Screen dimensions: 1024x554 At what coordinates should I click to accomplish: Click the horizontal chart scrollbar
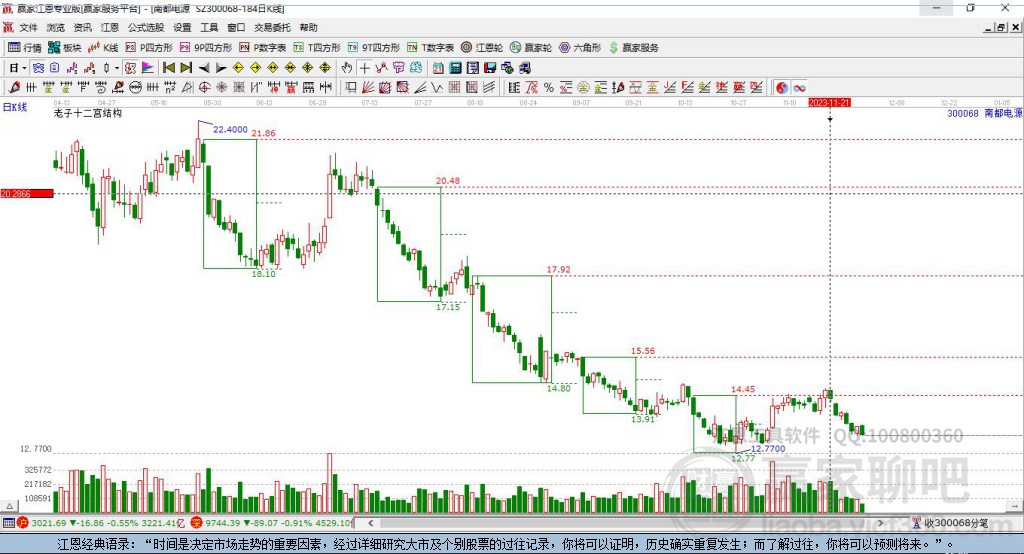pyautogui.click(x=626, y=523)
